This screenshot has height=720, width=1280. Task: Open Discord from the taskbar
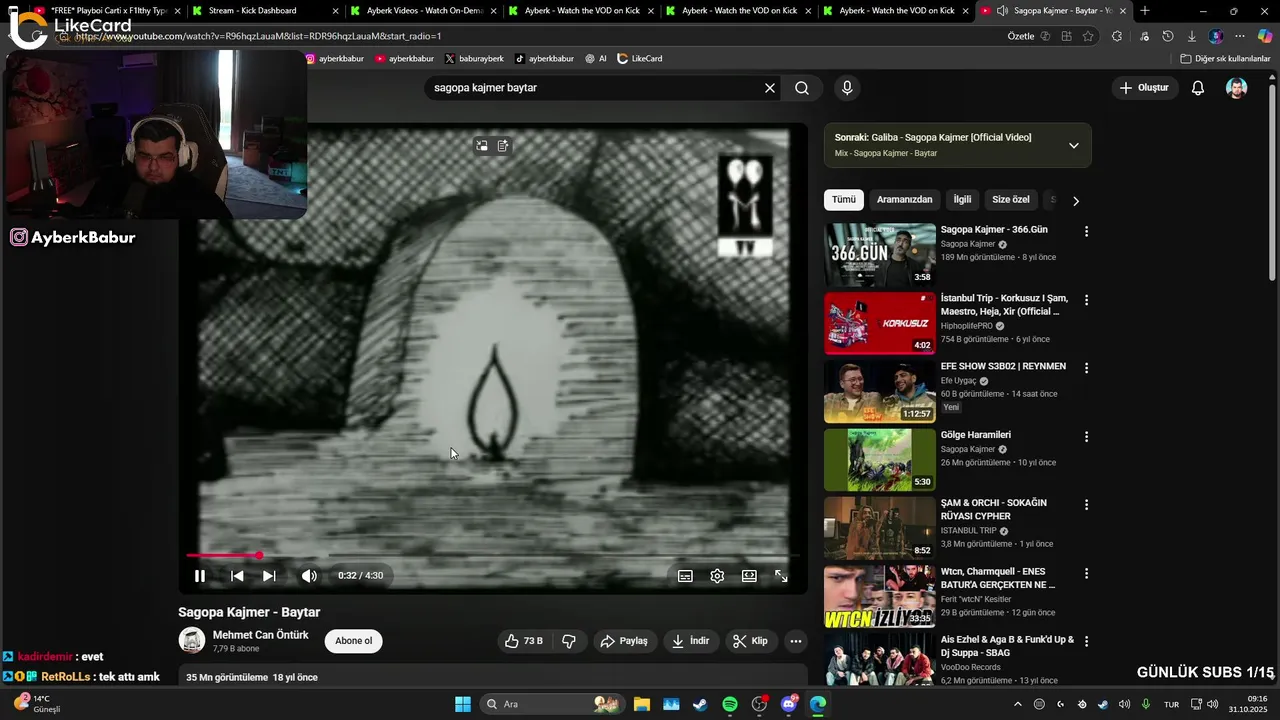[789, 704]
